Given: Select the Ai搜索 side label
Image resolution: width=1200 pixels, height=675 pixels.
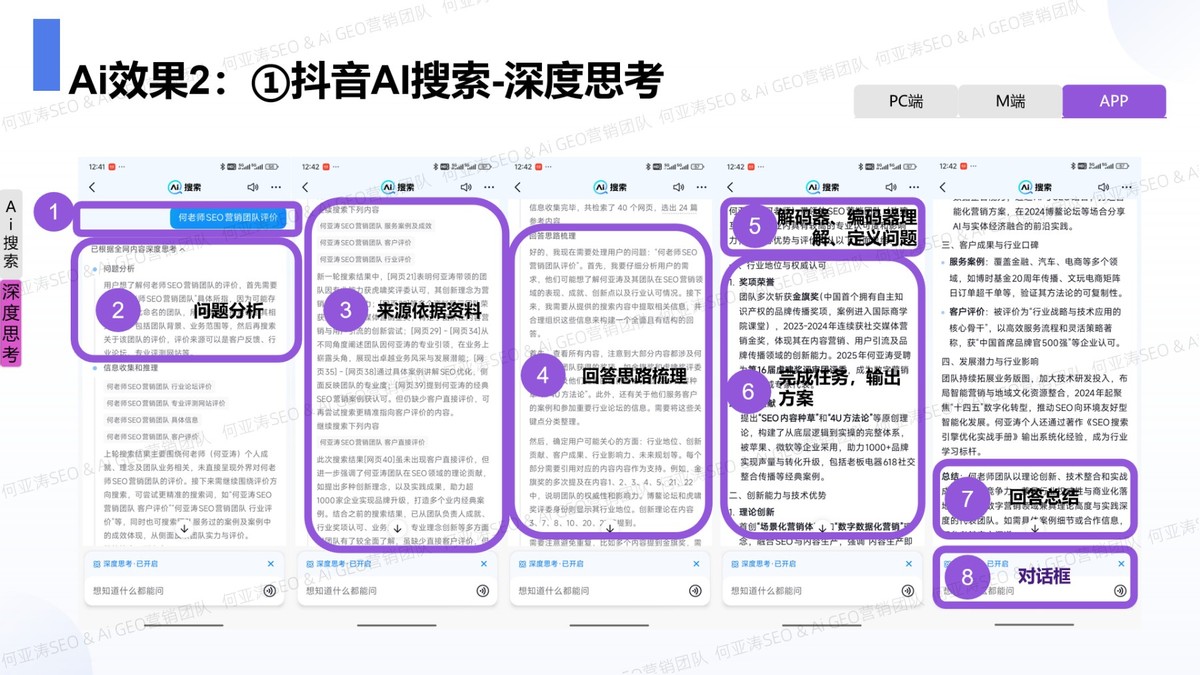Looking at the screenshot, I should tap(11, 234).
